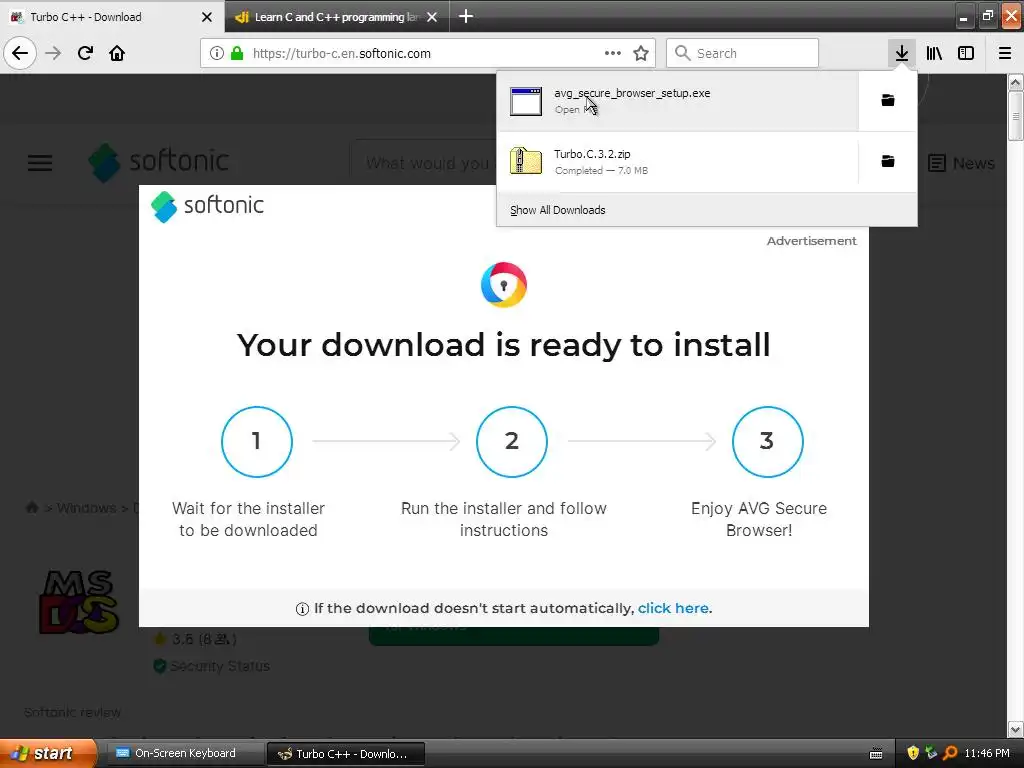Open the browser Home page

click(117, 53)
